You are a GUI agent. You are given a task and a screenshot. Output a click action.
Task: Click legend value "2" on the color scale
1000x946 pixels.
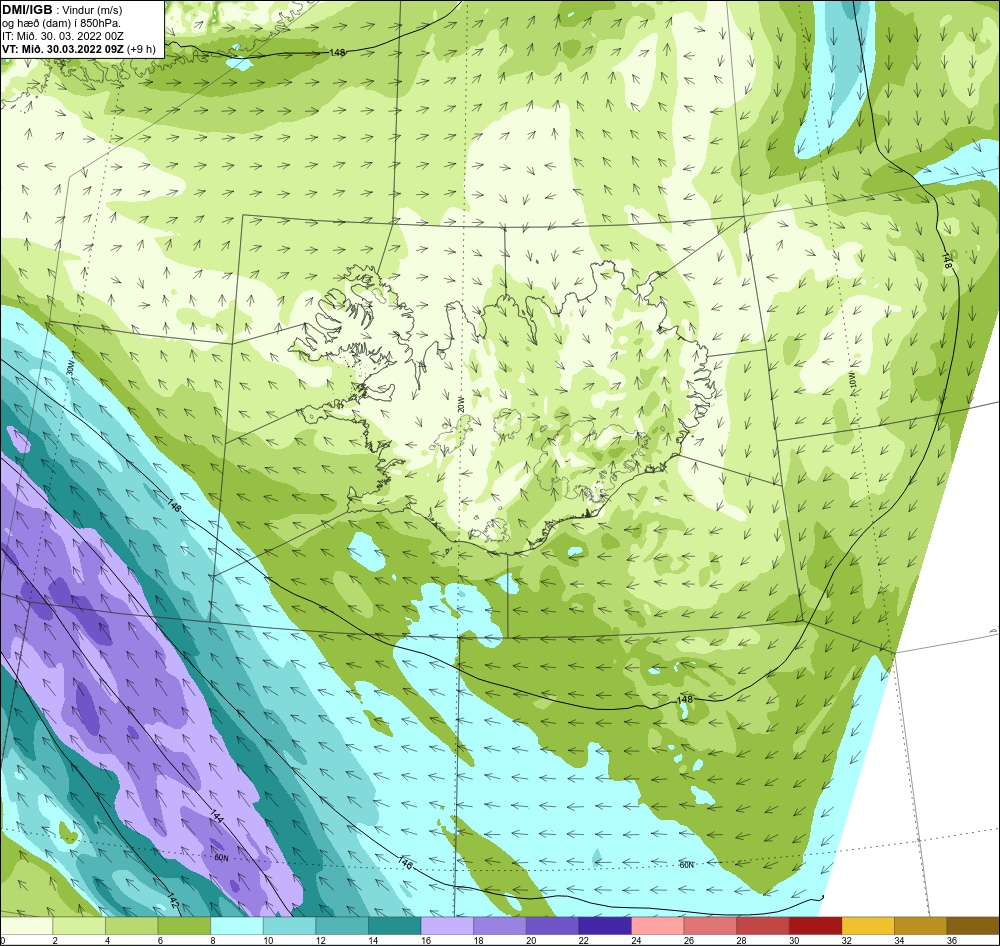(x=55, y=940)
